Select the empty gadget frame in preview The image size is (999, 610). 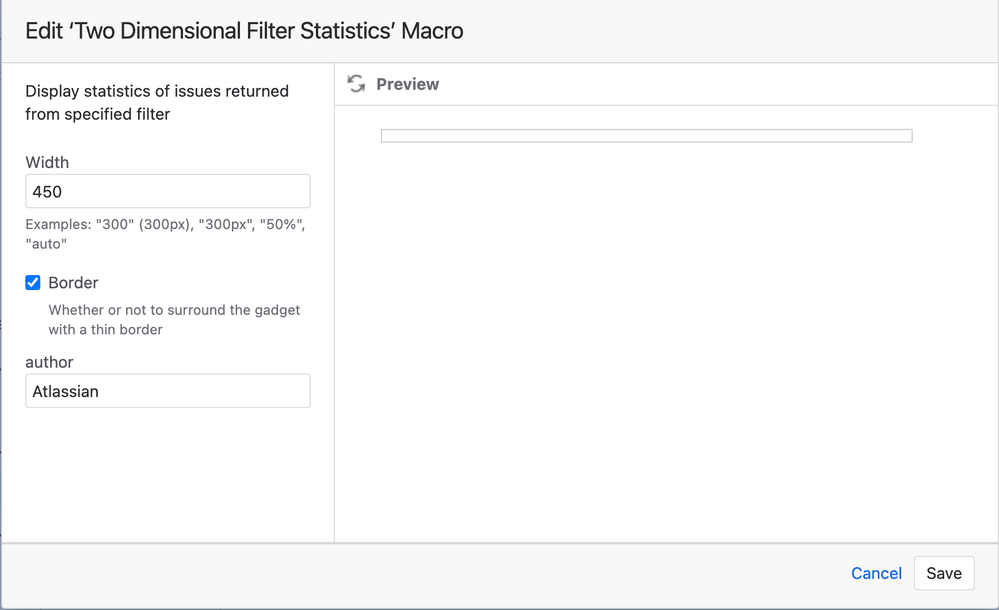[646, 136]
